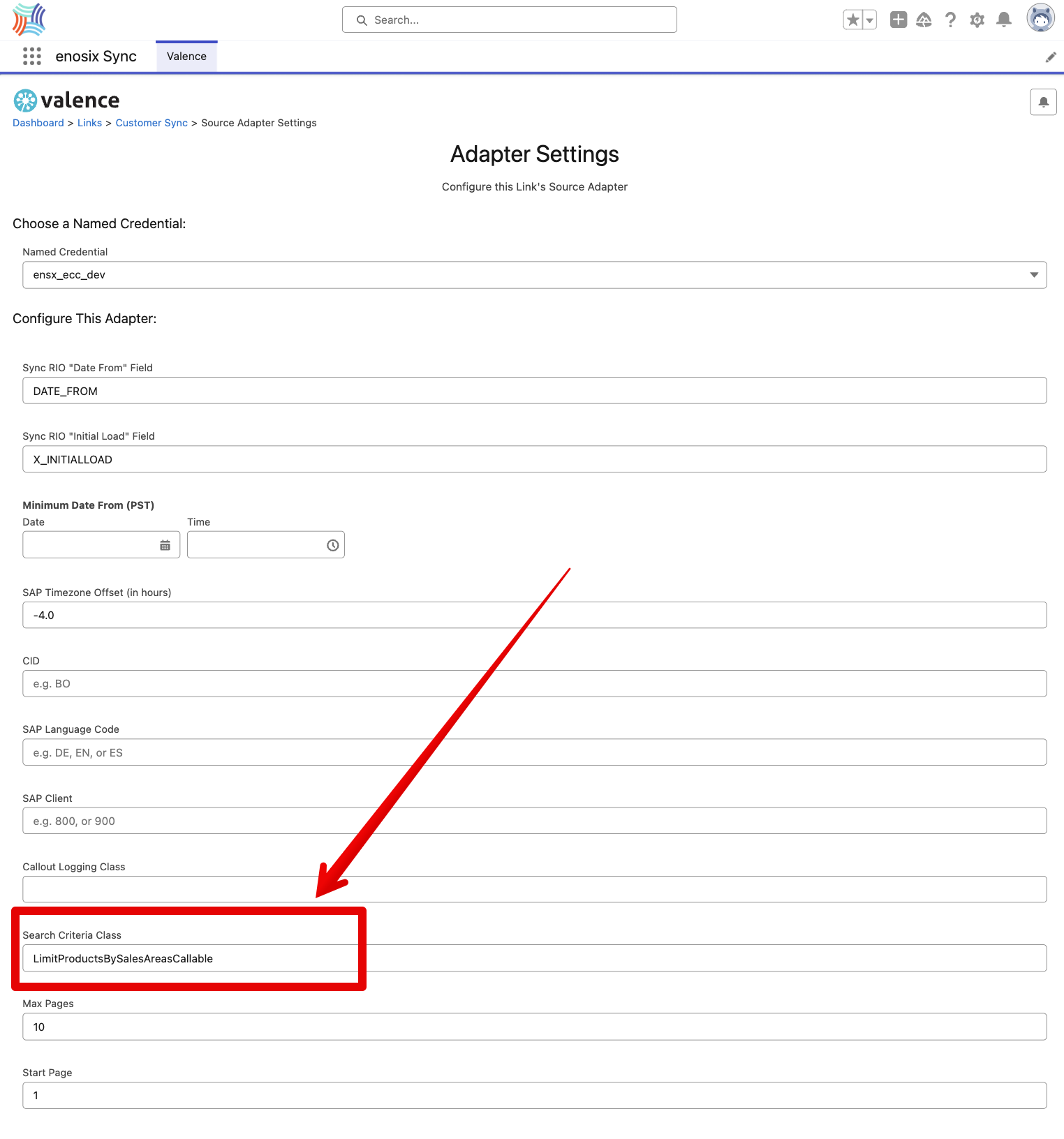Image resolution: width=1064 pixels, height=1139 pixels.
Task: Click the SAP Language Code field
Action: point(535,752)
